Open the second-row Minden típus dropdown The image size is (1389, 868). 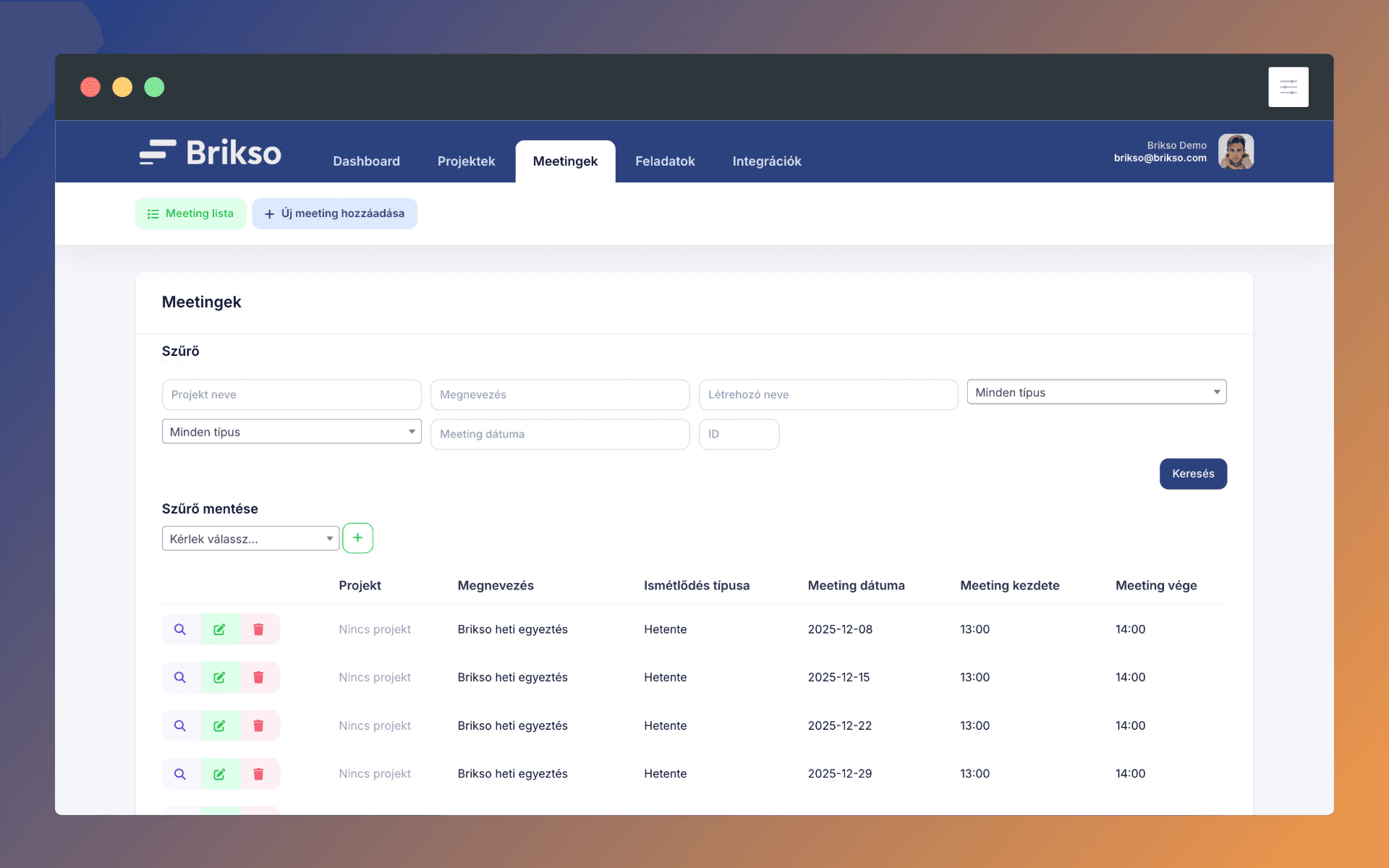click(x=292, y=432)
